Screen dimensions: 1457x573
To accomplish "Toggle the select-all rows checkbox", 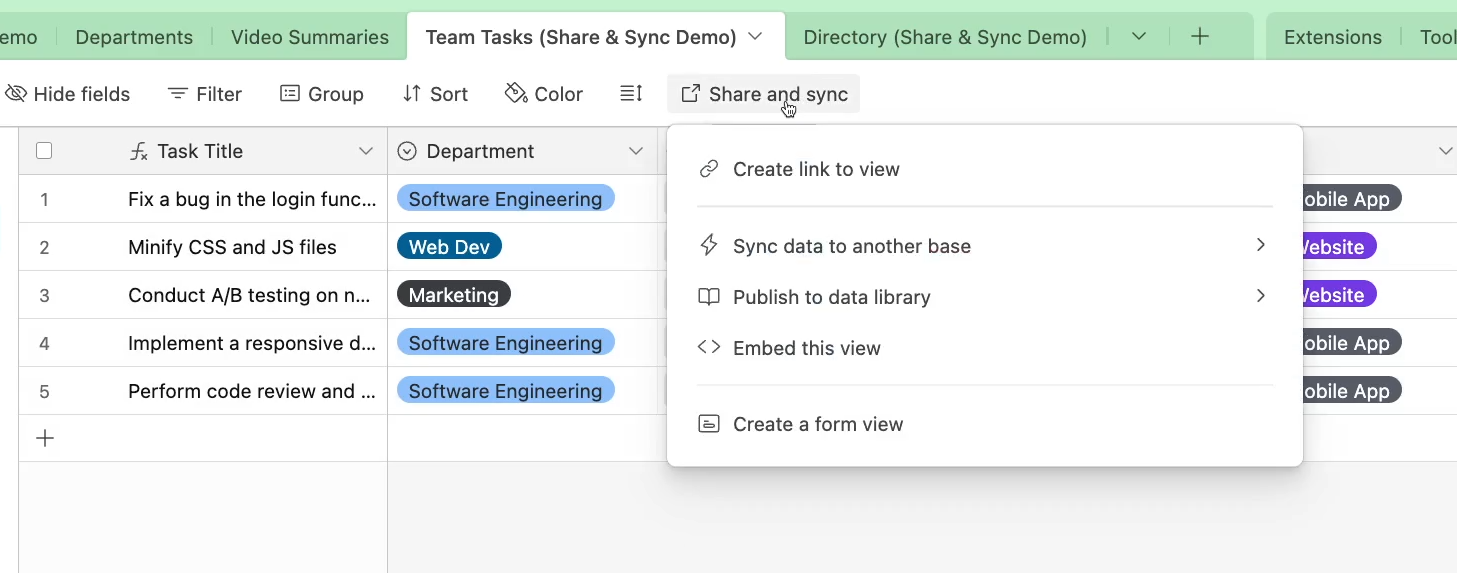I will 44,151.
